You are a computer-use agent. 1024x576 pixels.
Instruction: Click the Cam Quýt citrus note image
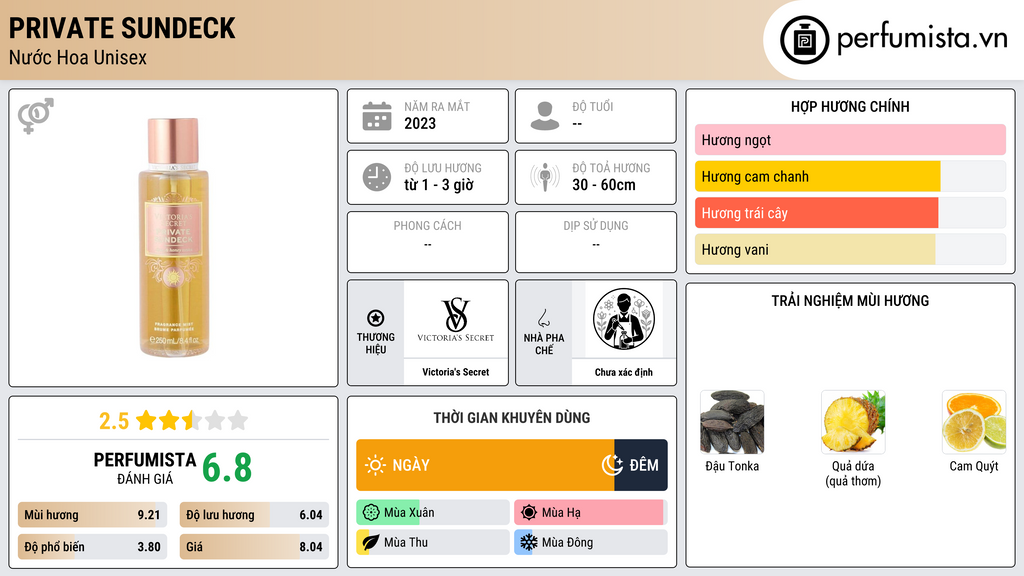[x=974, y=422]
